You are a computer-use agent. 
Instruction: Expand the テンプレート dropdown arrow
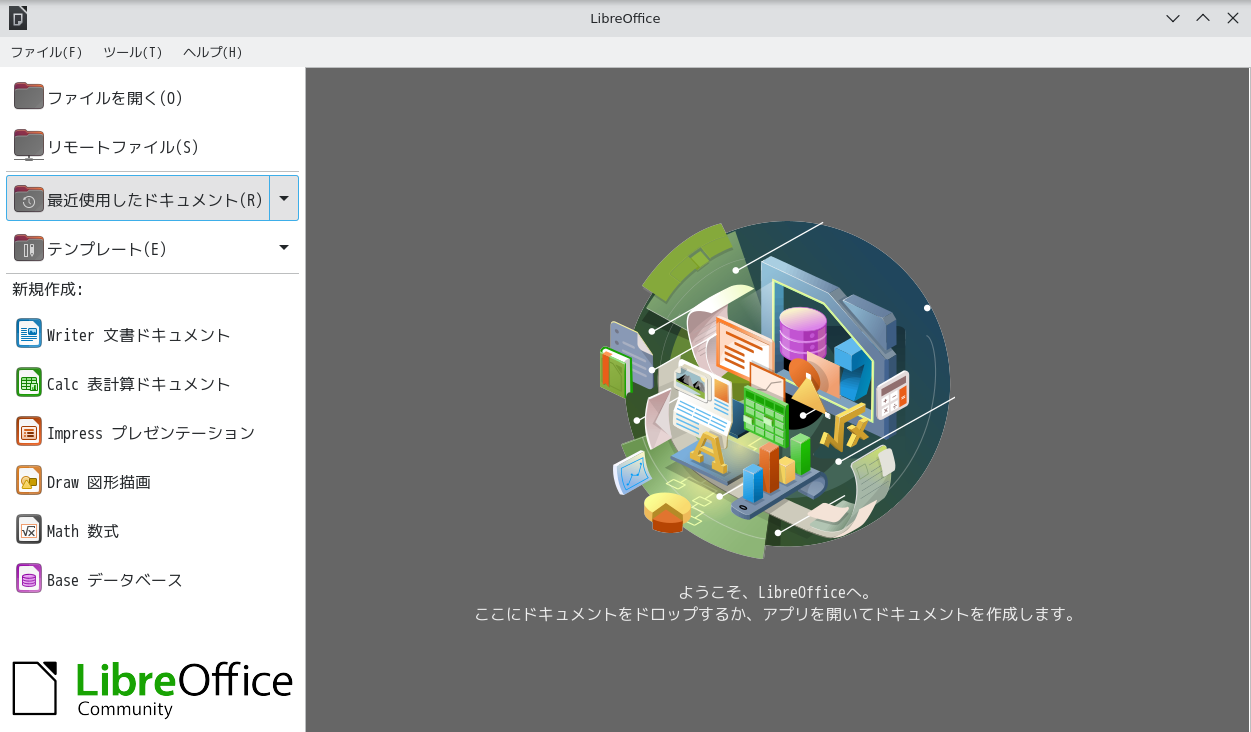[284, 247]
